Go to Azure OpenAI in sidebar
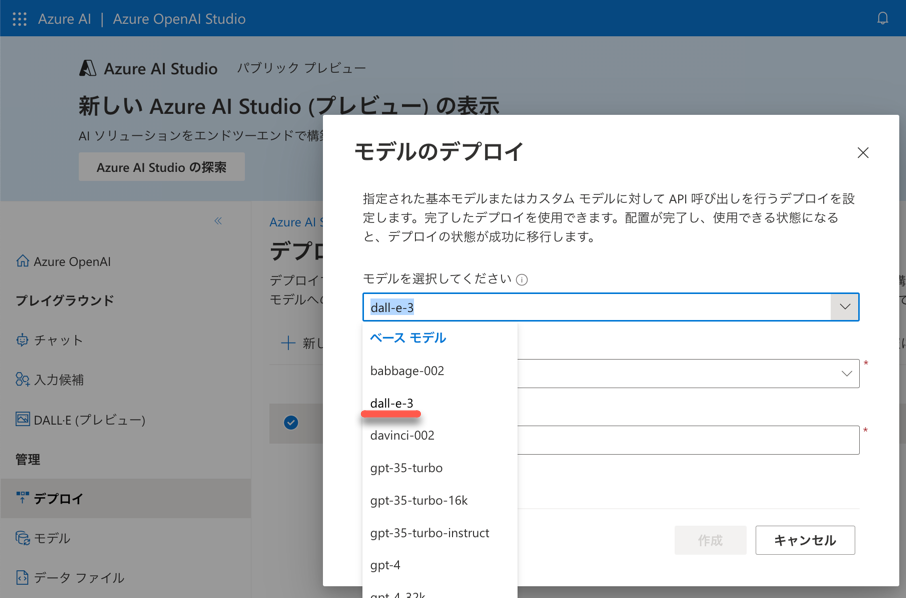906x598 pixels. (x=72, y=262)
